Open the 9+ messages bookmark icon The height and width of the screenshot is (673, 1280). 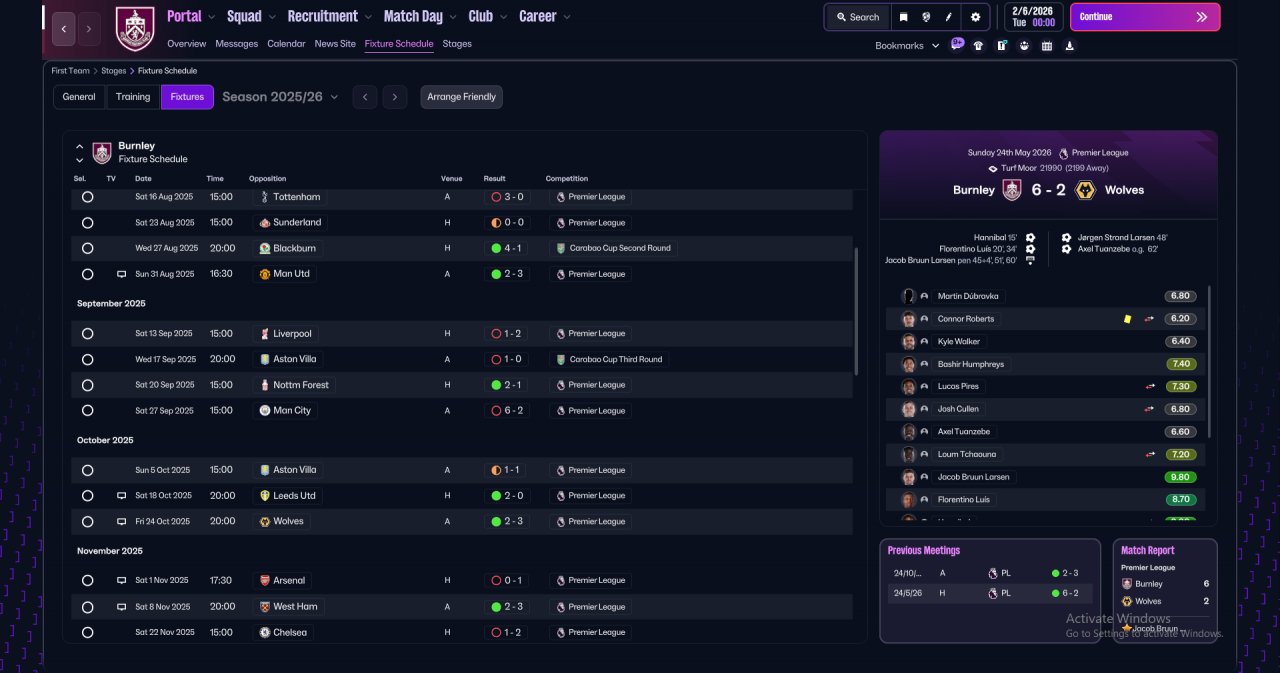[x=957, y=44]
